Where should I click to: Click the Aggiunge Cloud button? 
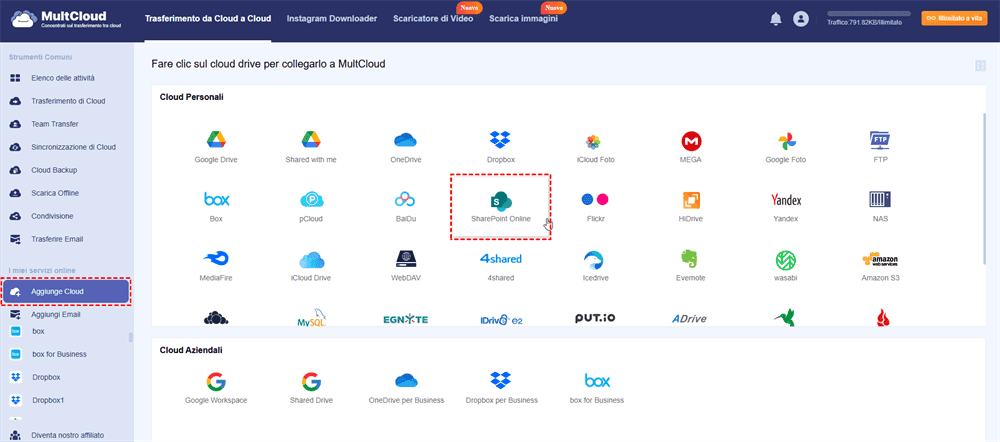pos(65,291)
